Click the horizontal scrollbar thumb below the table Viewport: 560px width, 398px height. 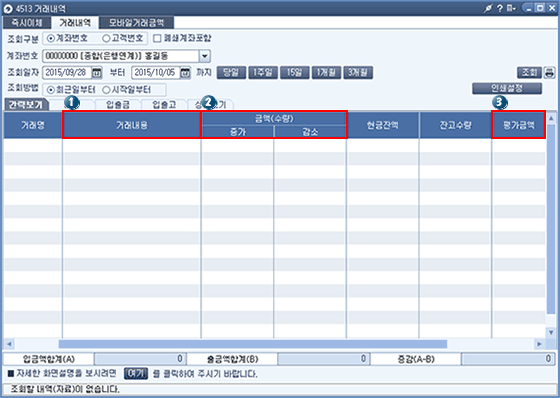[253, 344]
